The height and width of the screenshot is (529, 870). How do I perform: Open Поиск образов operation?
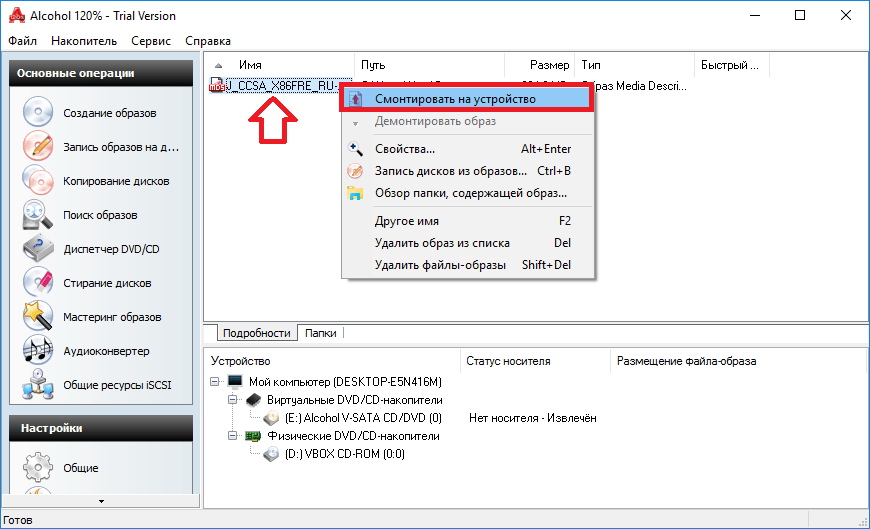click(x=100, y=215)
